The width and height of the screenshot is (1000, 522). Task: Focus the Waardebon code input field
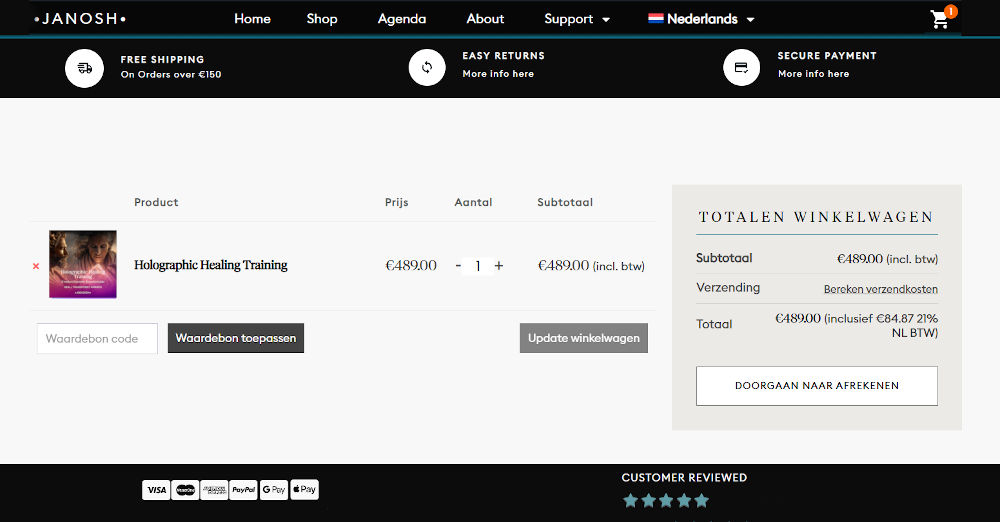[x=97, y=338]
